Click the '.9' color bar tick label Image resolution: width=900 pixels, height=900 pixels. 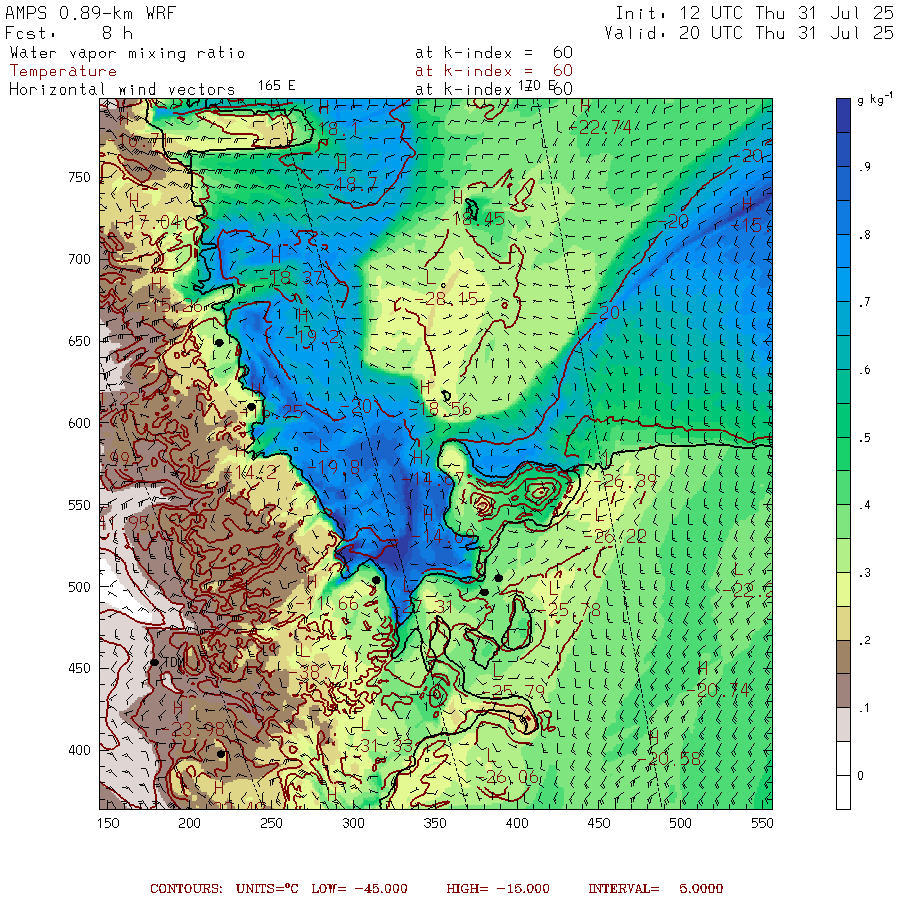(864, 167)
